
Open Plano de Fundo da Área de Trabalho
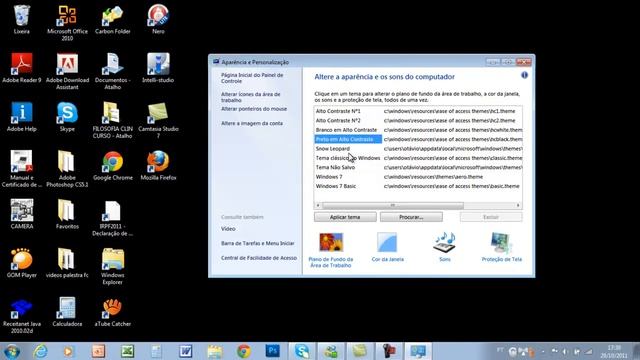(x=331, y=250)
